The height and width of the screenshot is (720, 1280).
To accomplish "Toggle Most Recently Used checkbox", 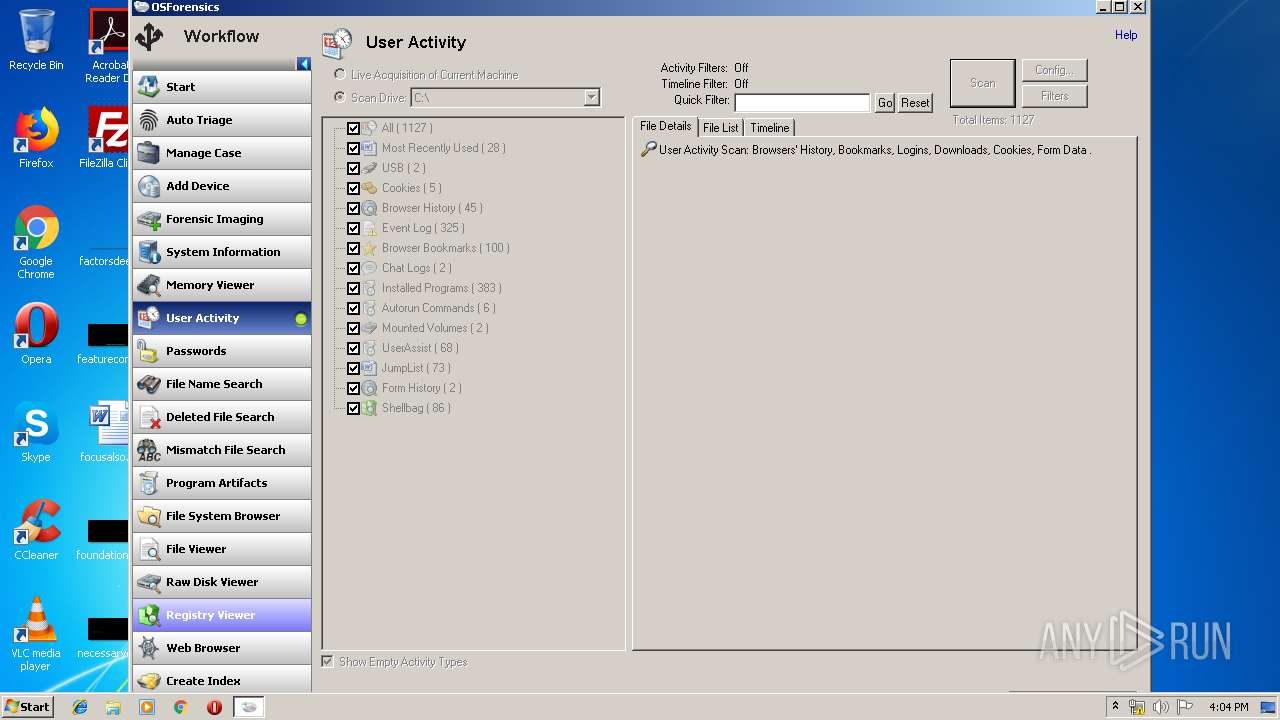I will (353, 148).
